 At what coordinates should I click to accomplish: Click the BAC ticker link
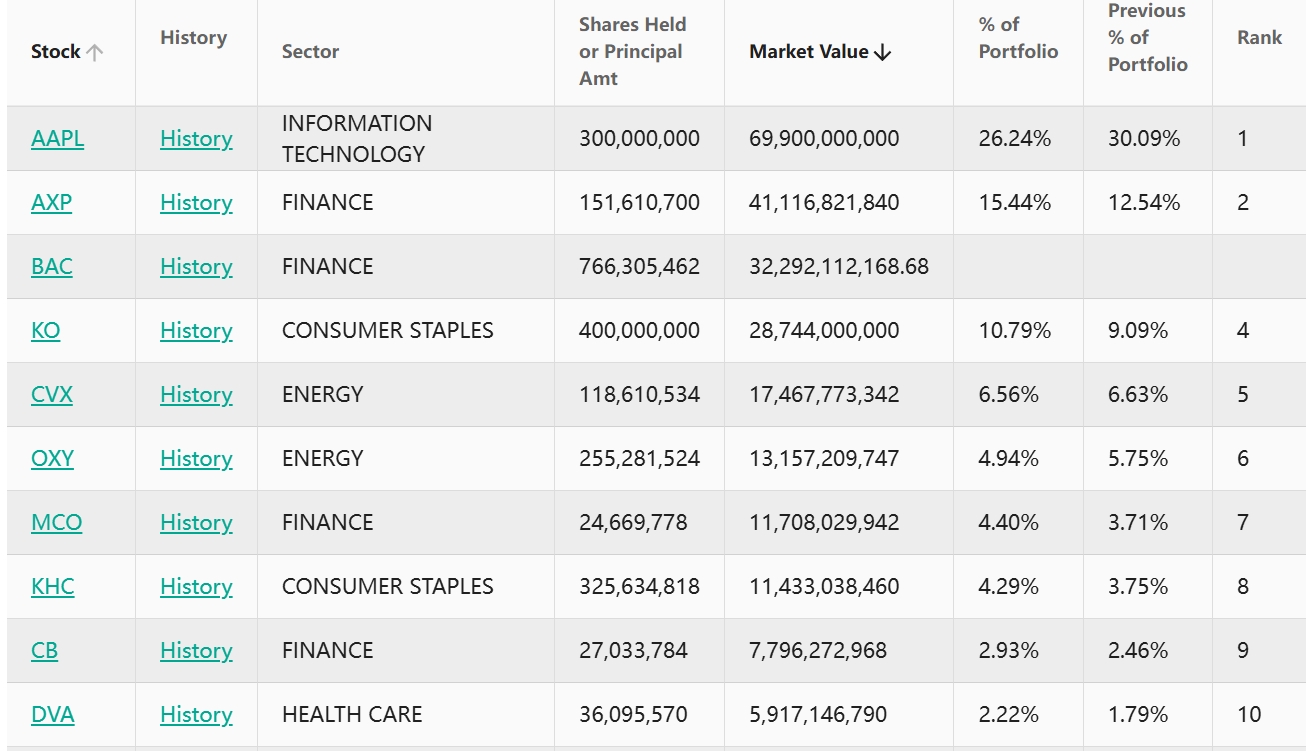52,267
